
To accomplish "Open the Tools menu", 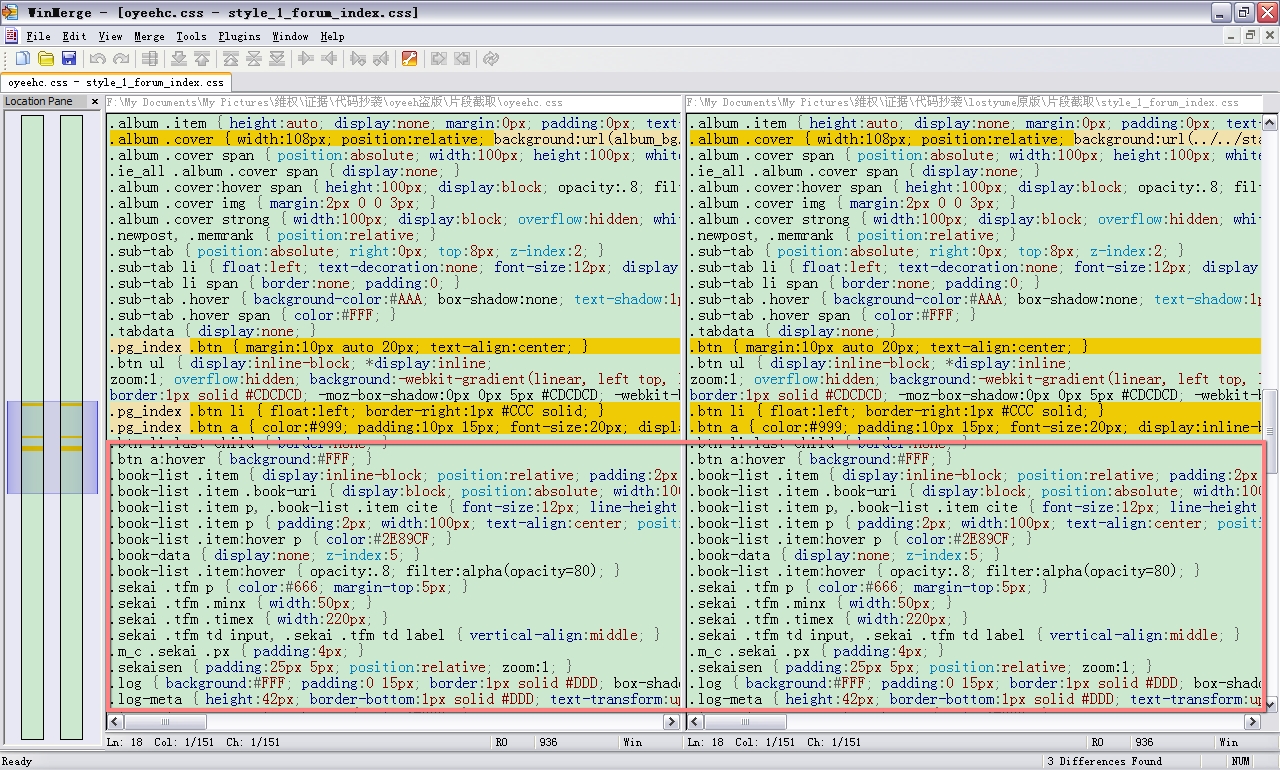I will click(191, 36).
